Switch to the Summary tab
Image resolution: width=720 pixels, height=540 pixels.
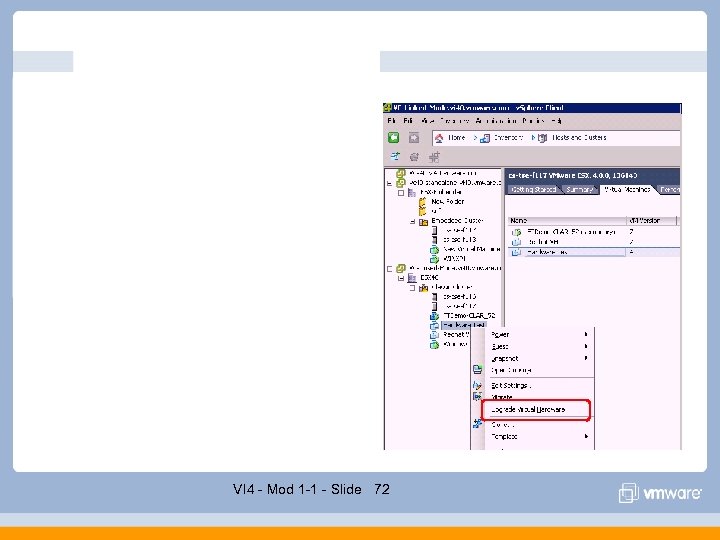pos(579,189)
